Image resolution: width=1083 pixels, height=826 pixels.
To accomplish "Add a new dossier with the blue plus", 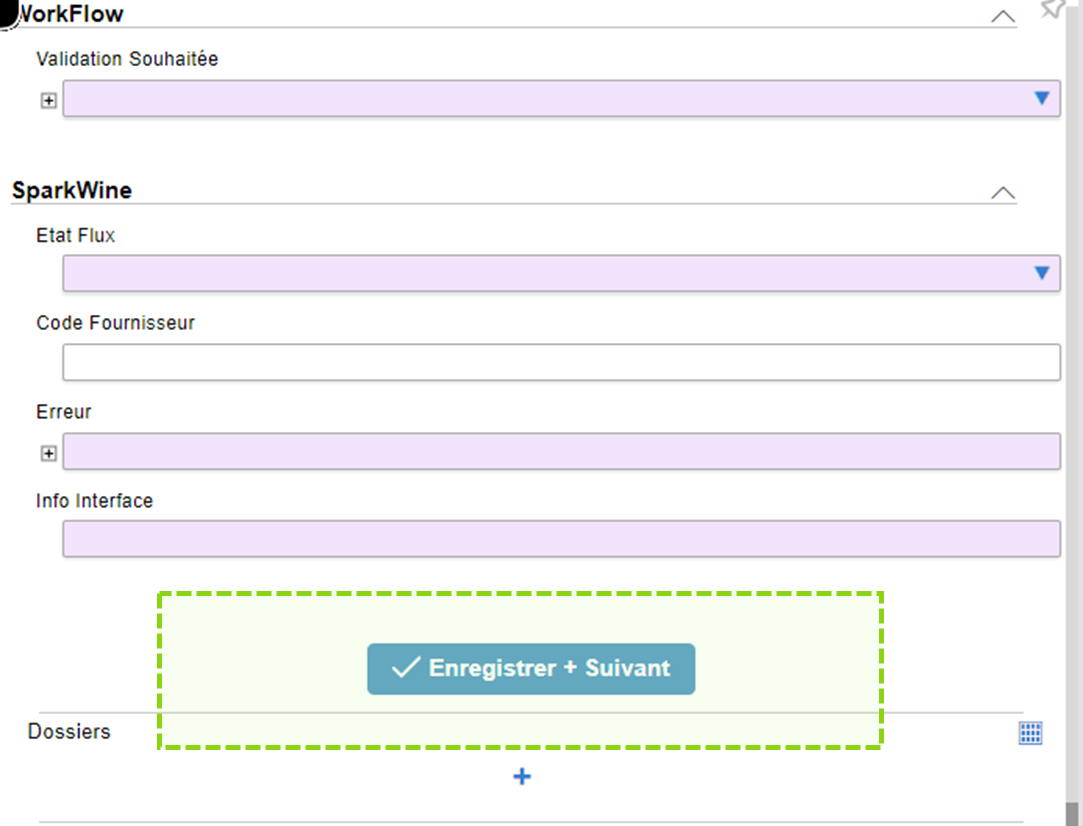I will click(521, 776).
